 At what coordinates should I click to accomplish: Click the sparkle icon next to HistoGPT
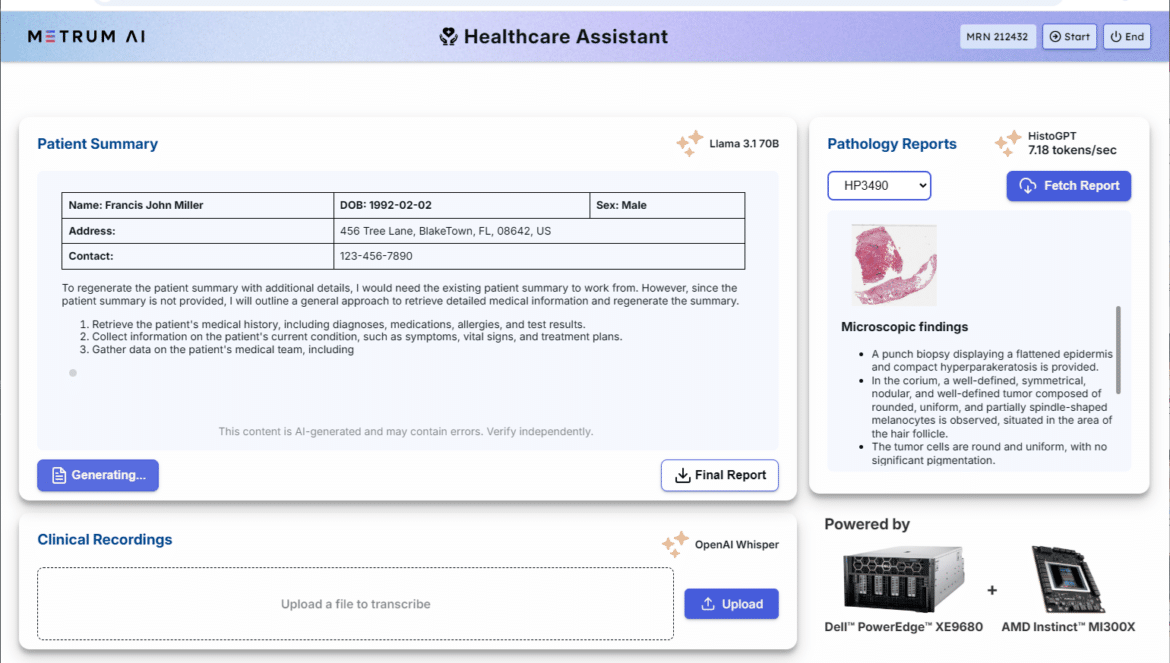pos(1008,143)
